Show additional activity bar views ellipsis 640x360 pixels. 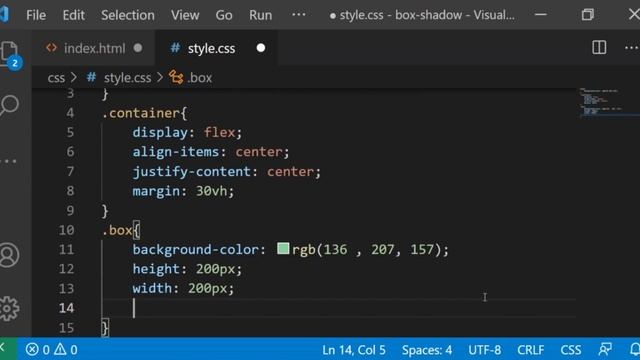9,161
